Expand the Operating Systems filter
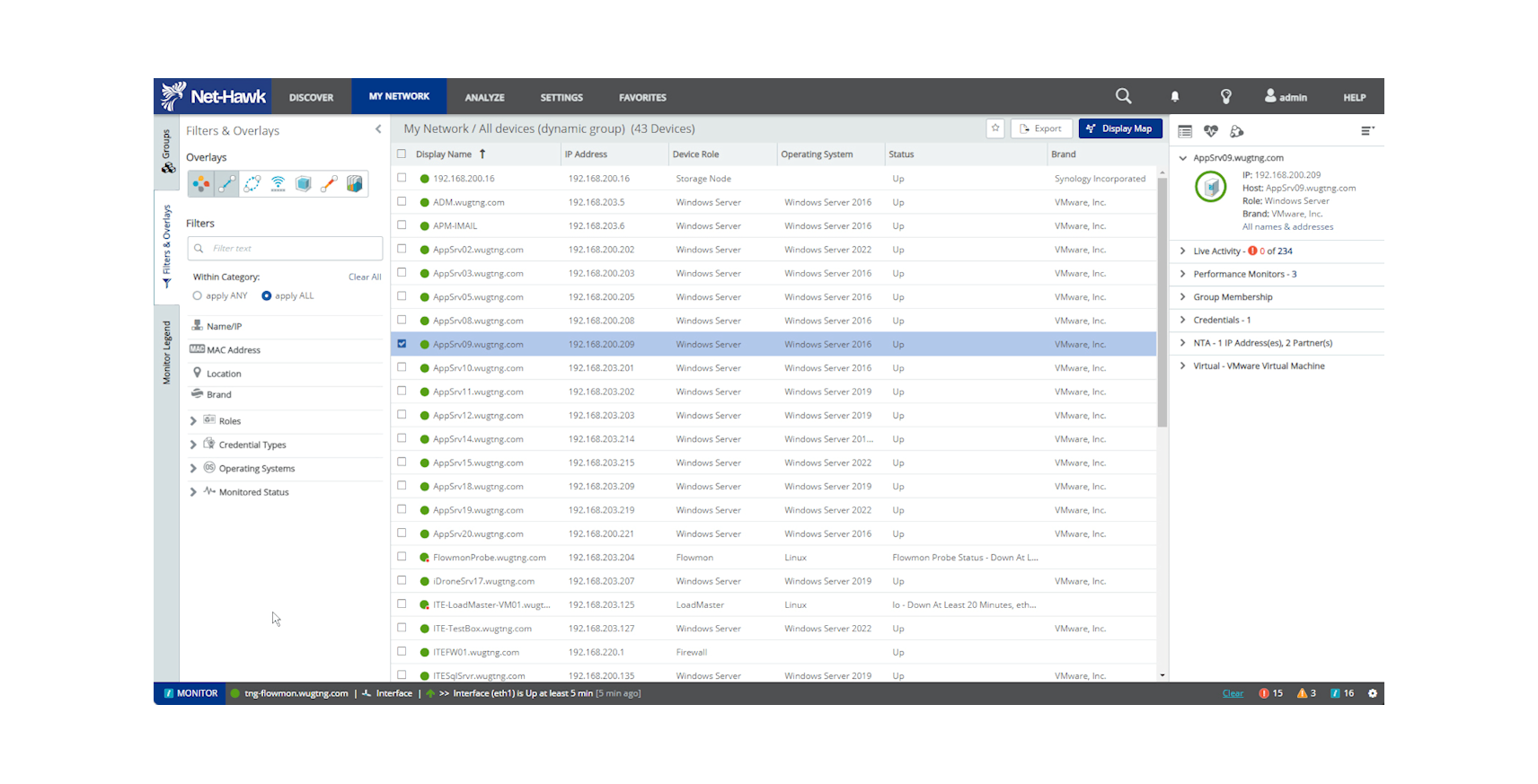The width and height of the screenshot is (1538, 784). click(193, 469)
